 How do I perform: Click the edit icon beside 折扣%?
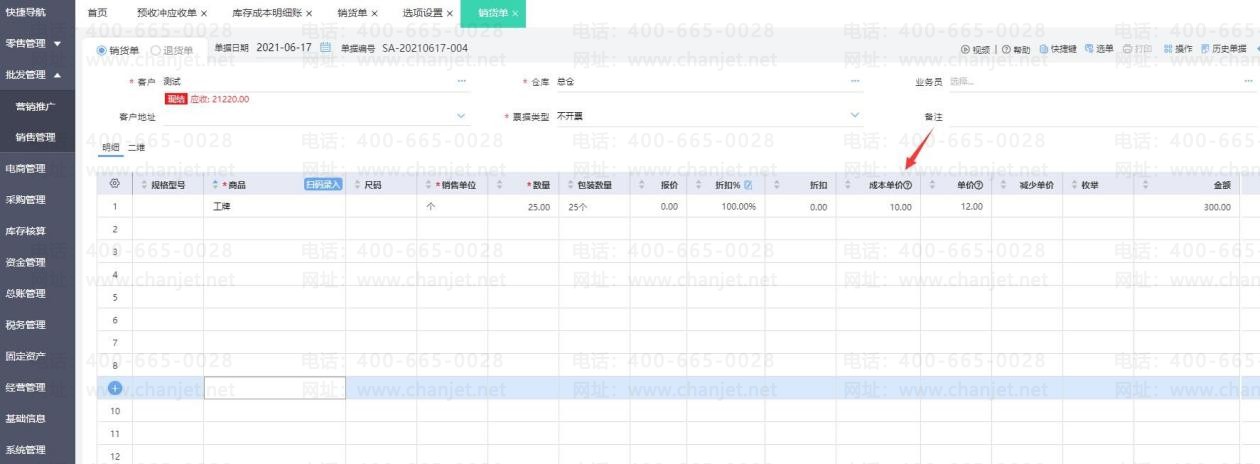pos(748,184)
